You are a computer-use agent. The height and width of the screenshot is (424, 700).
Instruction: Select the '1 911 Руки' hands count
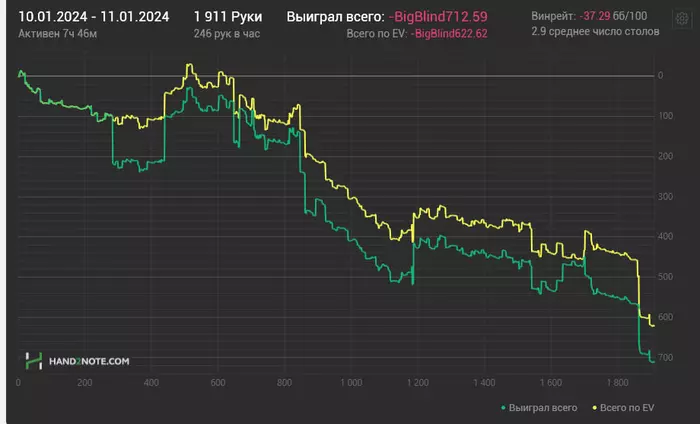point(228,17)
